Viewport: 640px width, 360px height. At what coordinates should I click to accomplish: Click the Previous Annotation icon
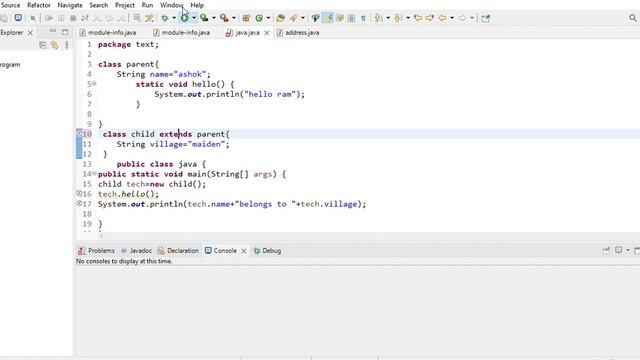[398, 18]
